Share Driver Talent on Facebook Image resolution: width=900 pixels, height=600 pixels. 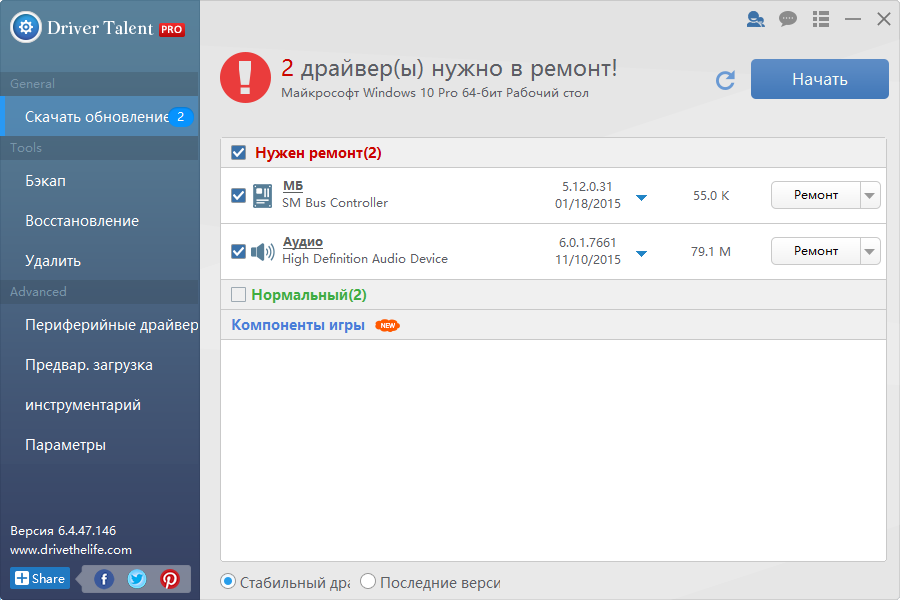(x=103, y=578)
